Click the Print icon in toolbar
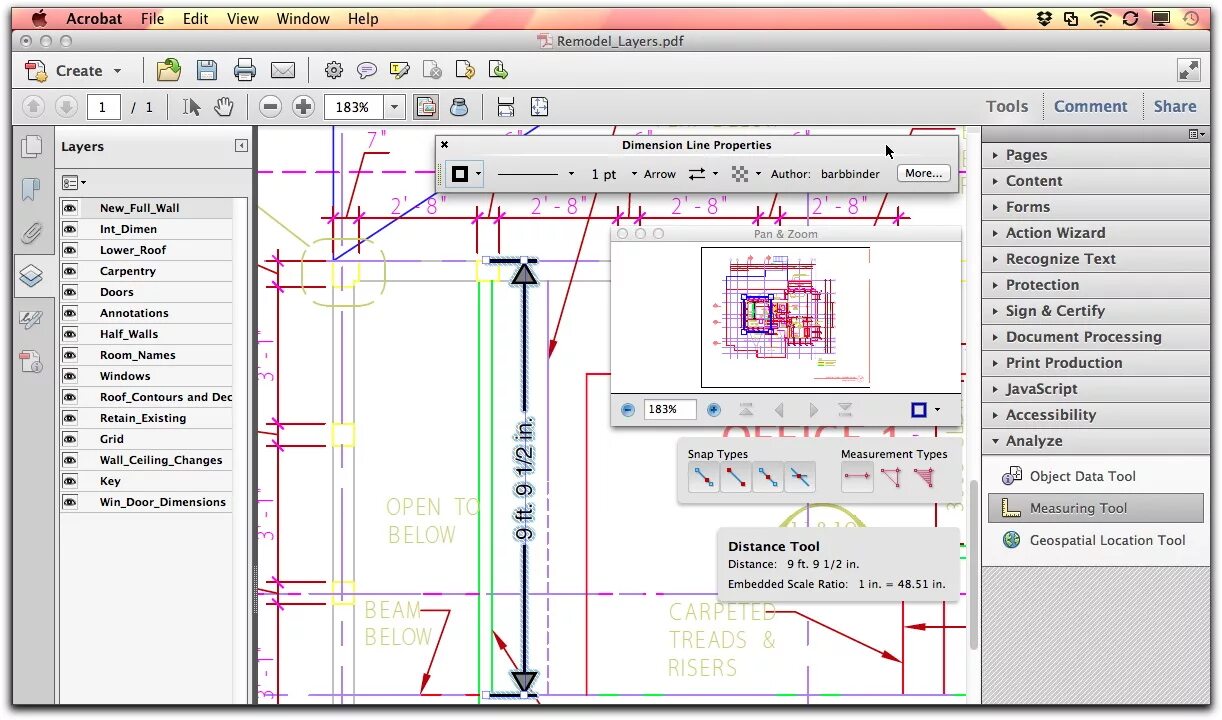This screenshot has height=720, width=1222. [244, 70]
